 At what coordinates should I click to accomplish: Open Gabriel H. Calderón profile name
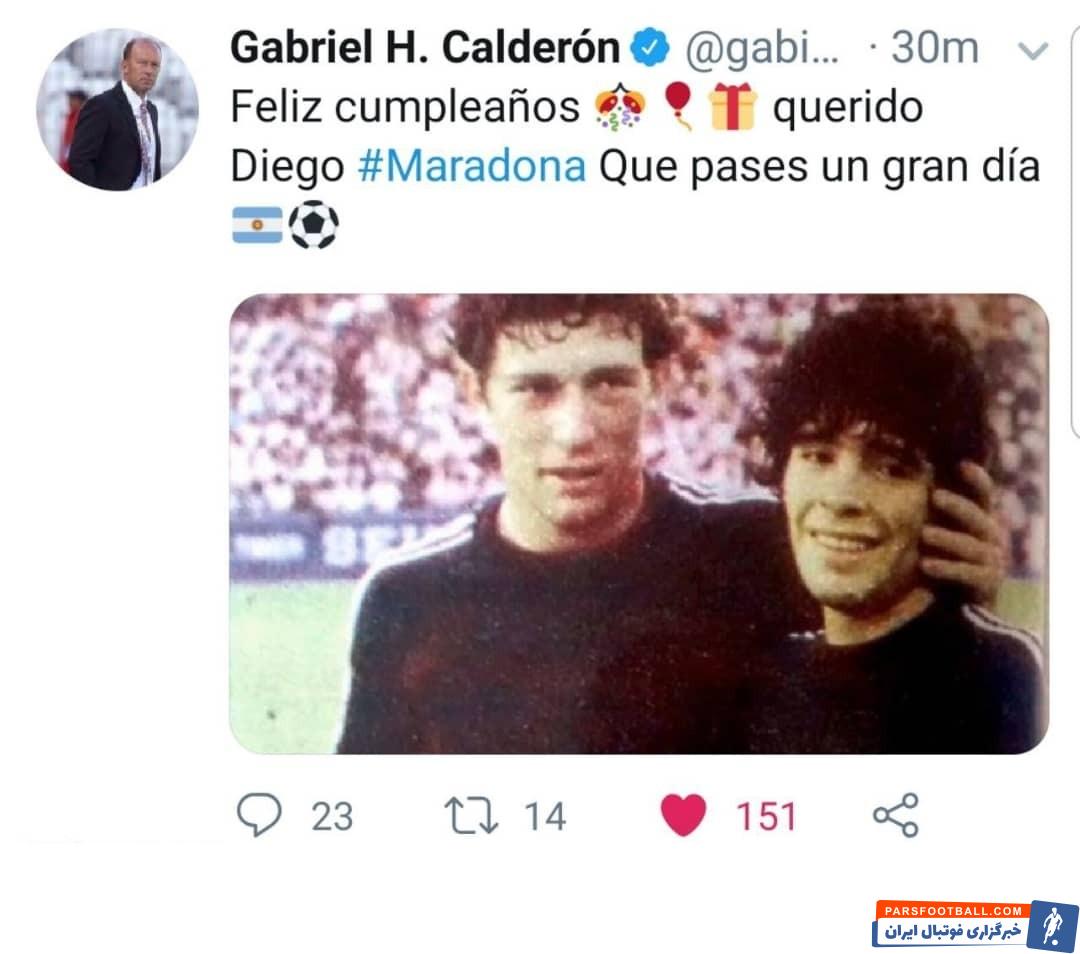(x=425, y=48)
